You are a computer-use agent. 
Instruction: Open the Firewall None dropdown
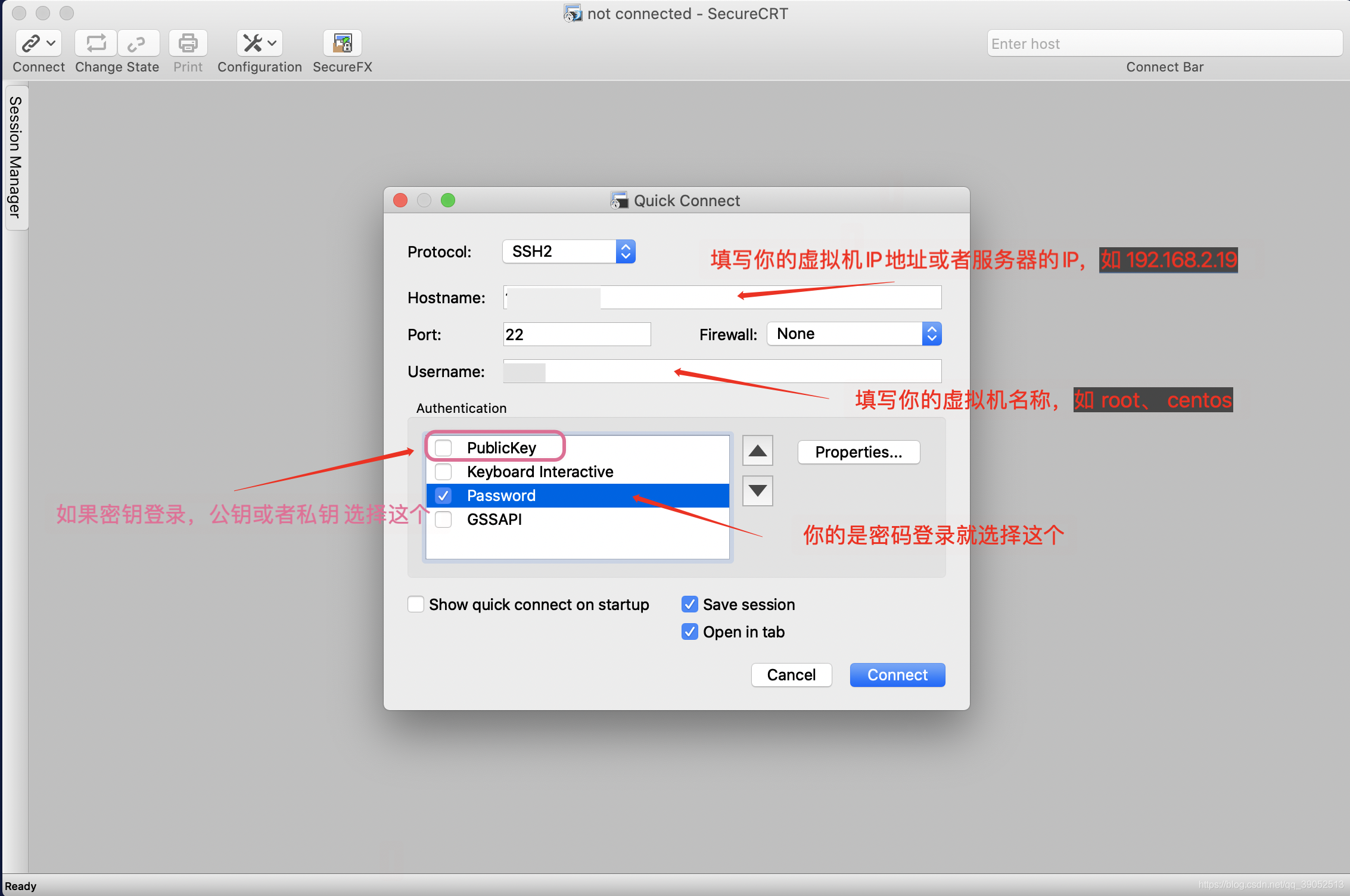coord(854,334)
